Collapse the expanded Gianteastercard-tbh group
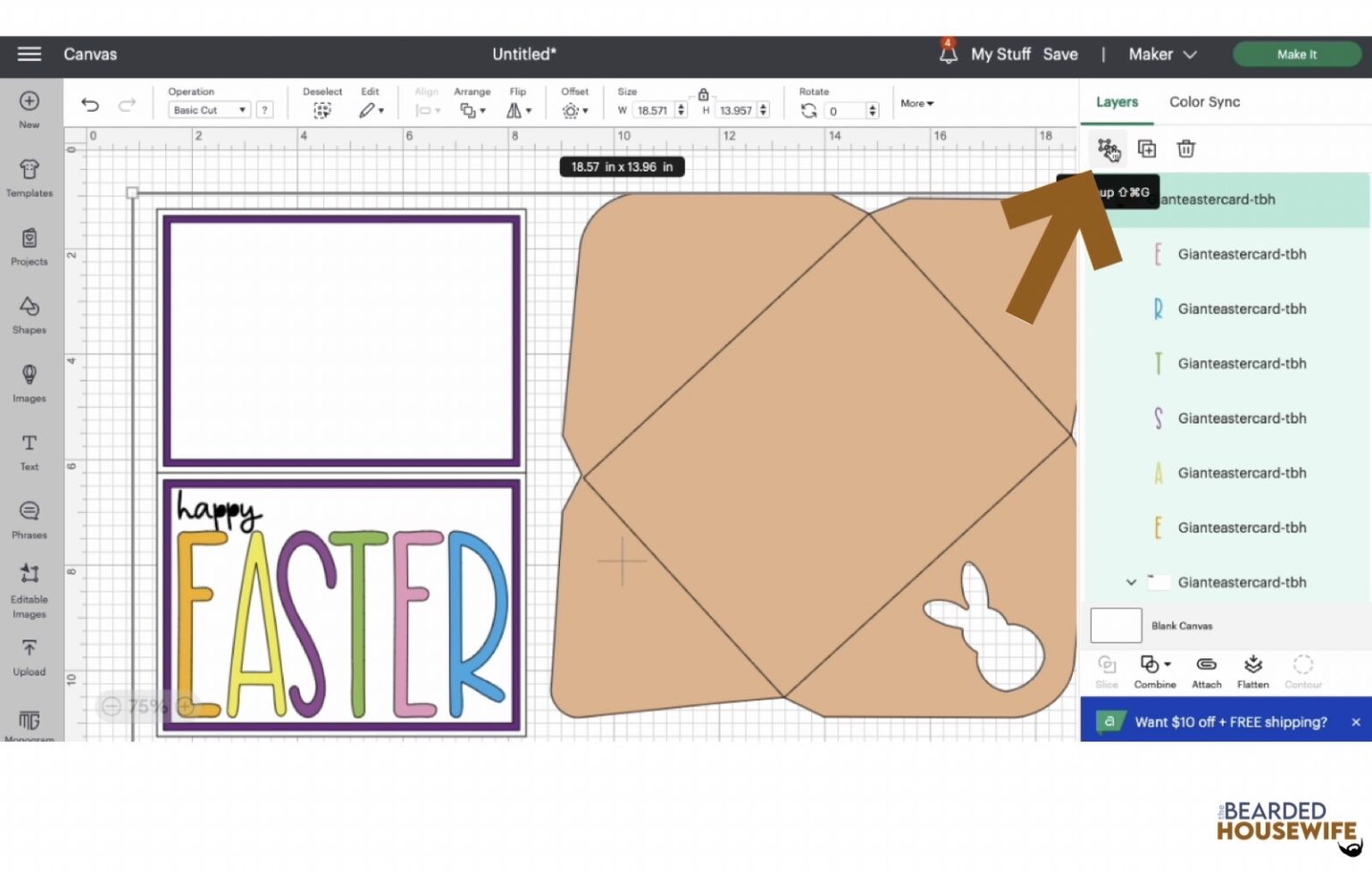The image size is (1372, 872). tap(1130, 582)
